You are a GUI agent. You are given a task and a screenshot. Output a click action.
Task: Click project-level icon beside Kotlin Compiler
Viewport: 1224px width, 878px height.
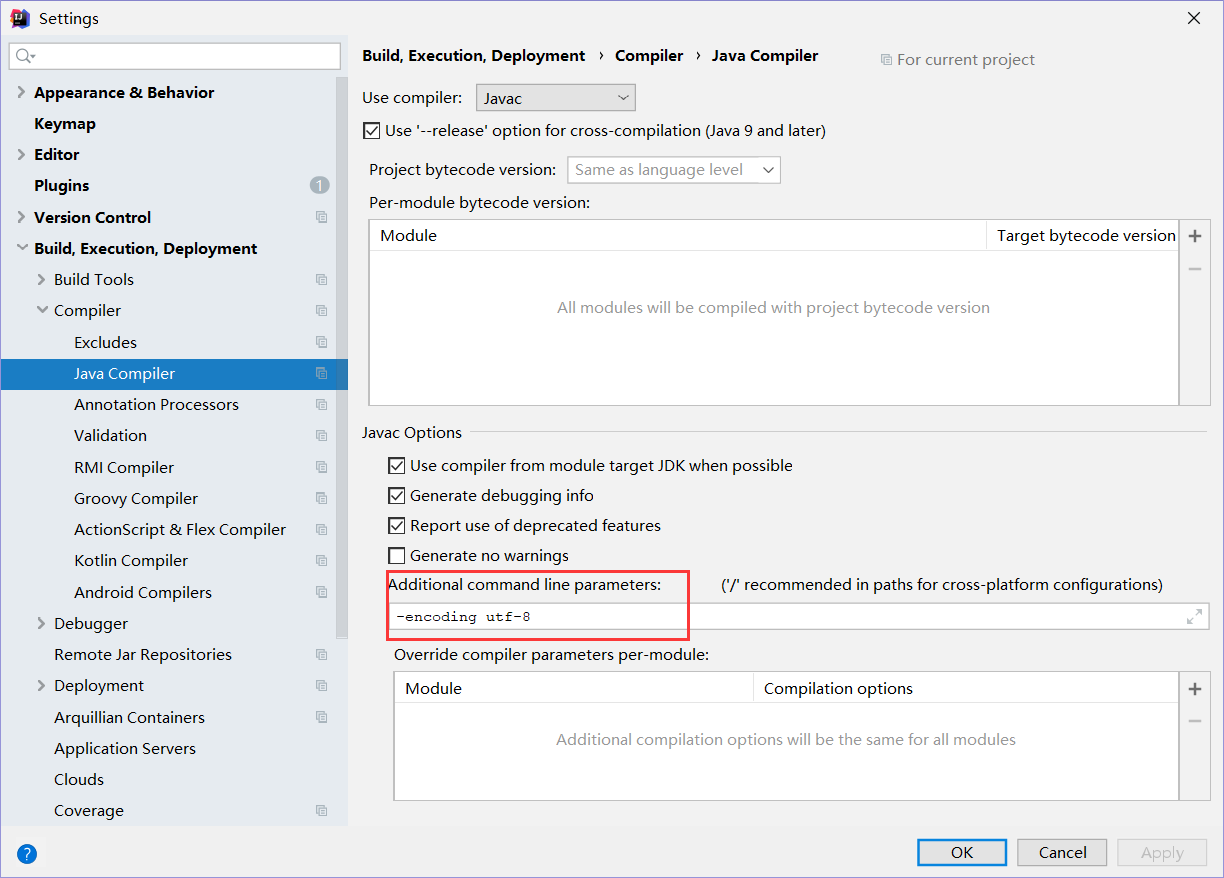321,561
